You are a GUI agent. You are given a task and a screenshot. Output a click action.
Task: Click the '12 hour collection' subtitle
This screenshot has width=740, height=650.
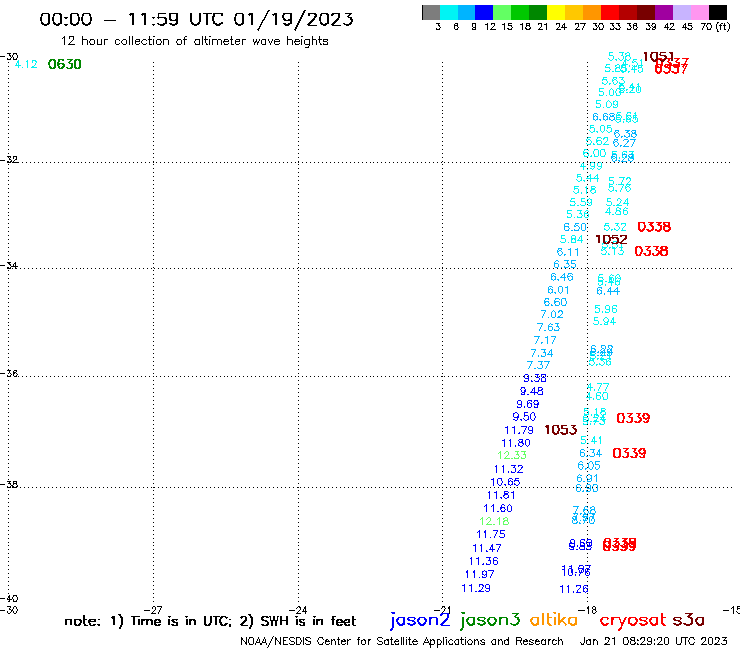(194, 41)
